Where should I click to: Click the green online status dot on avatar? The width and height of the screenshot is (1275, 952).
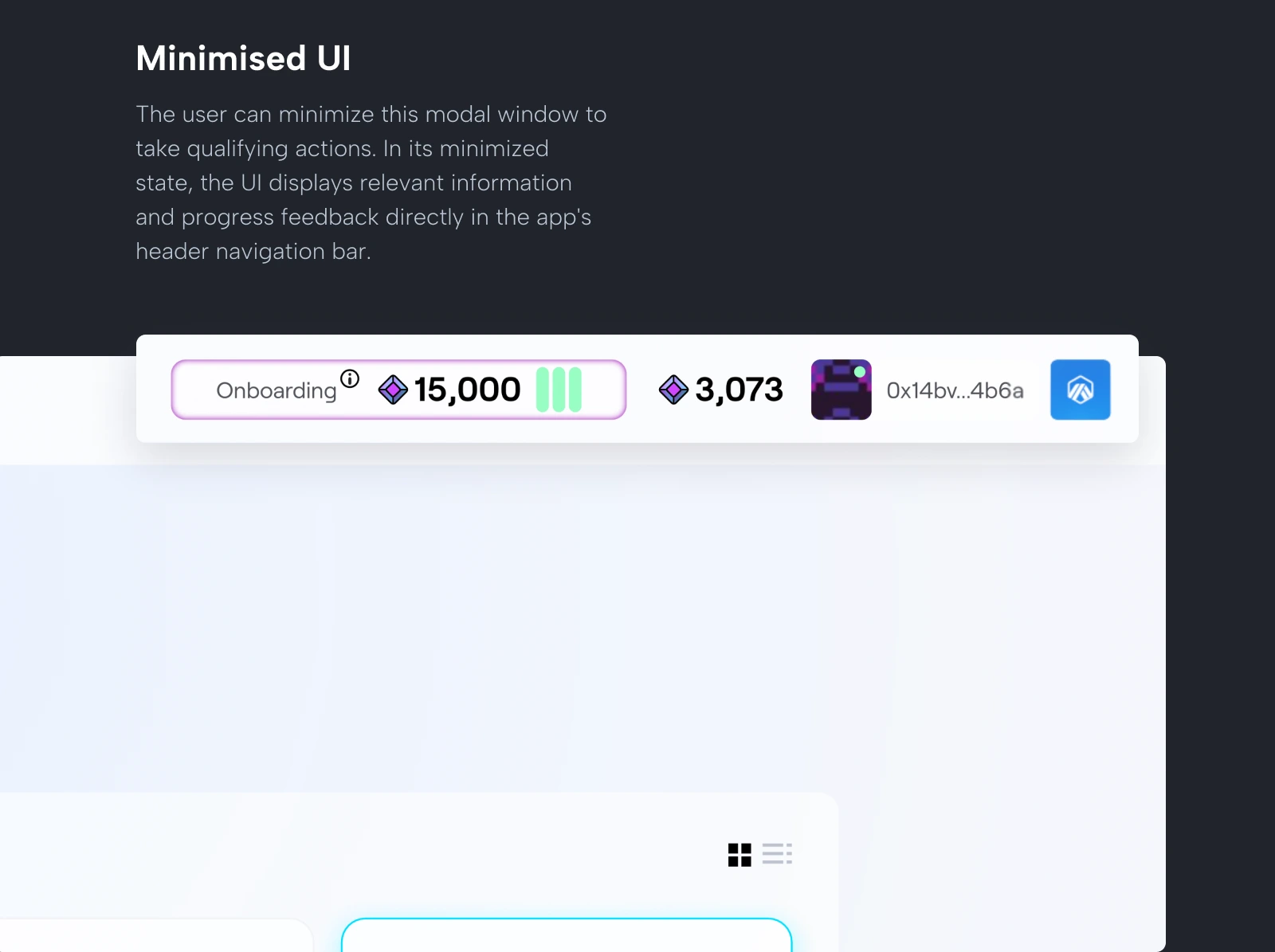click(860, 372)
